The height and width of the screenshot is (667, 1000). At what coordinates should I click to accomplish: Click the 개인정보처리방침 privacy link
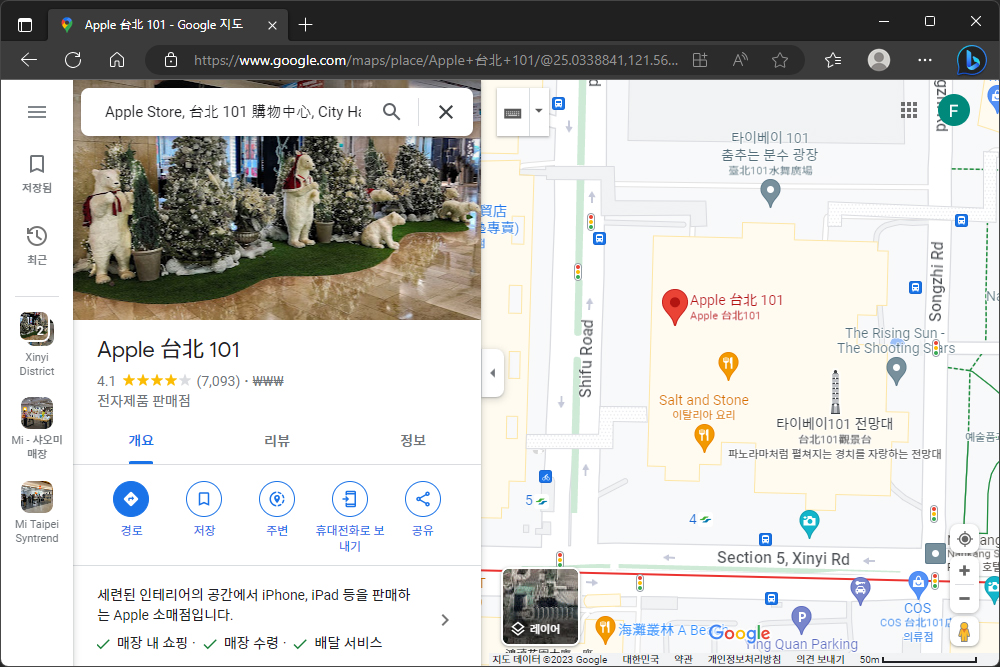click(744, 659)
